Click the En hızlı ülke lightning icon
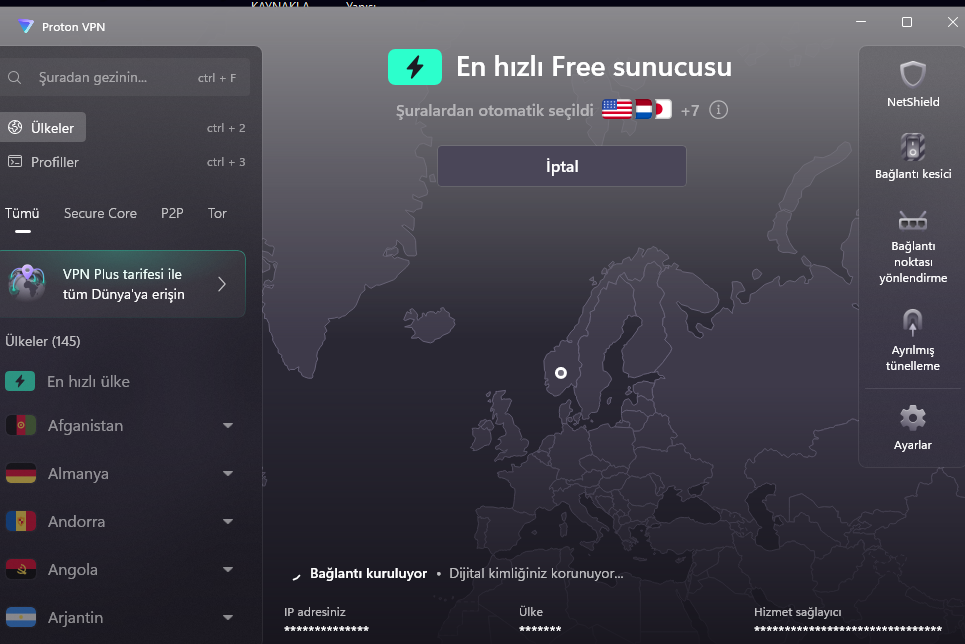 pos(20,381)
